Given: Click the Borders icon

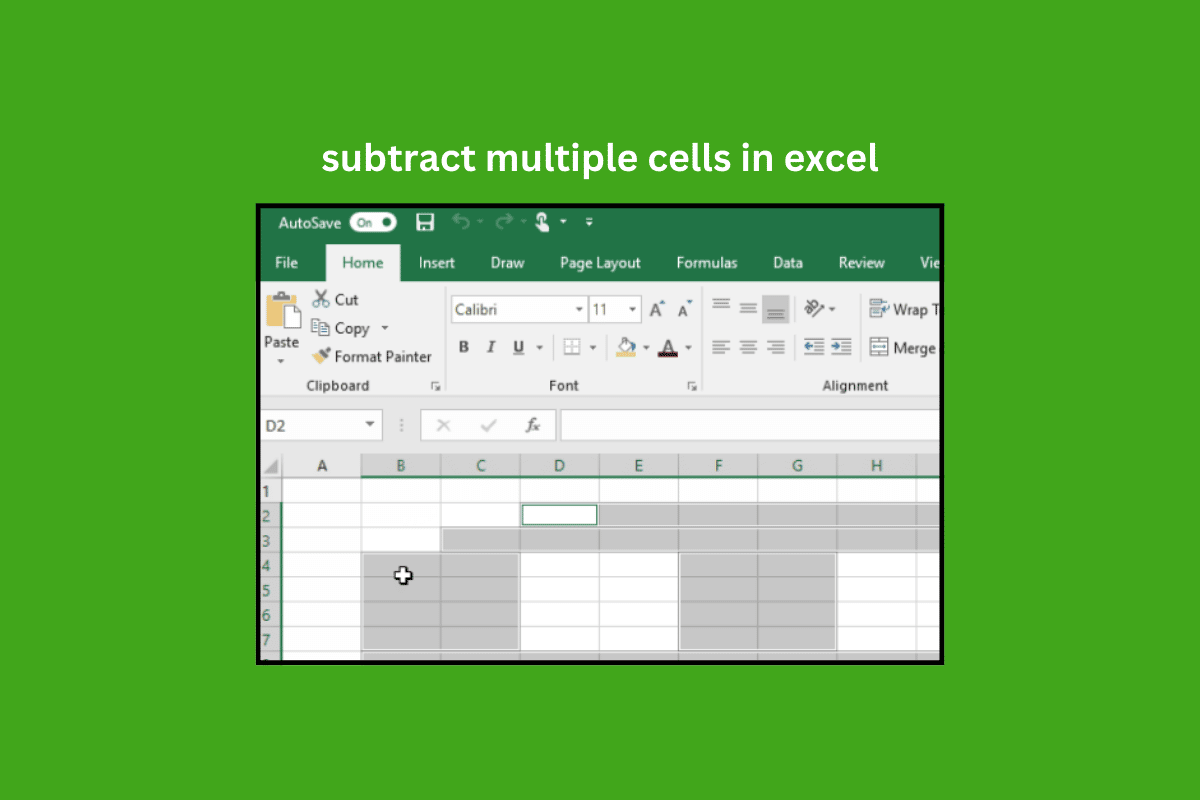Looking at the screenshot, I should pos(572,347).
